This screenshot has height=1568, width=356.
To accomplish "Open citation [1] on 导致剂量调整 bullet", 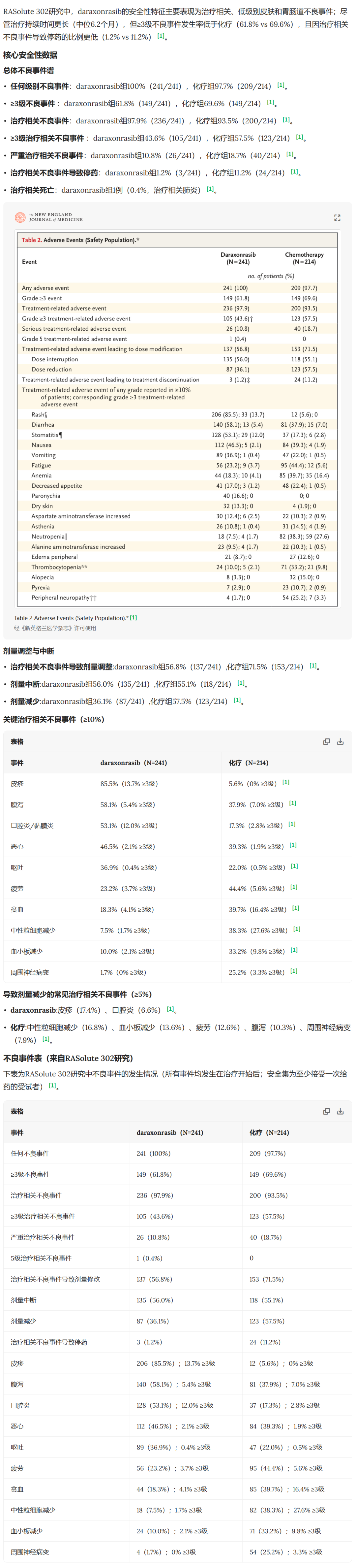I will pyautogui.click(x=313, y=666).
